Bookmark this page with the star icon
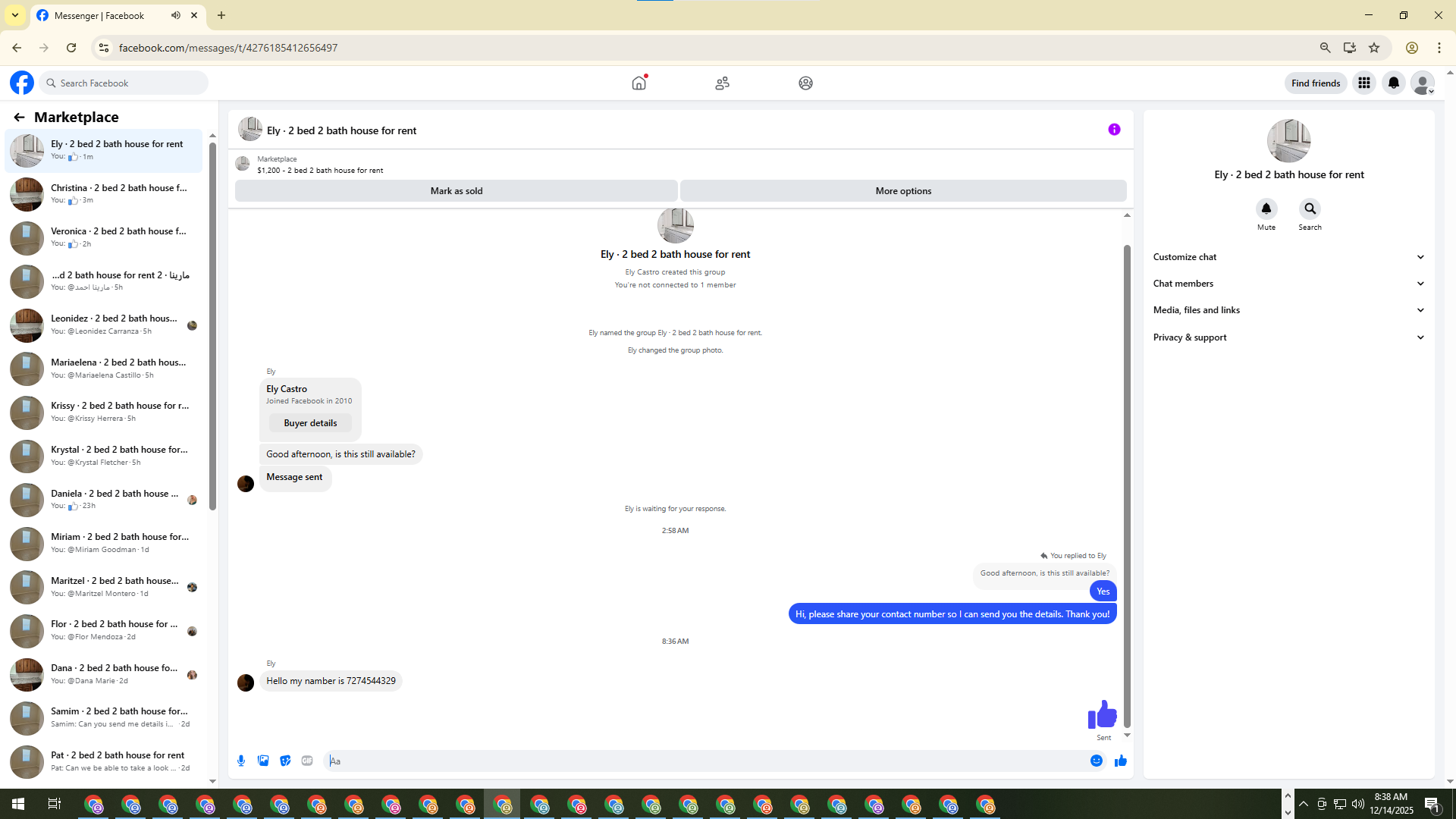 [1374, 48]
